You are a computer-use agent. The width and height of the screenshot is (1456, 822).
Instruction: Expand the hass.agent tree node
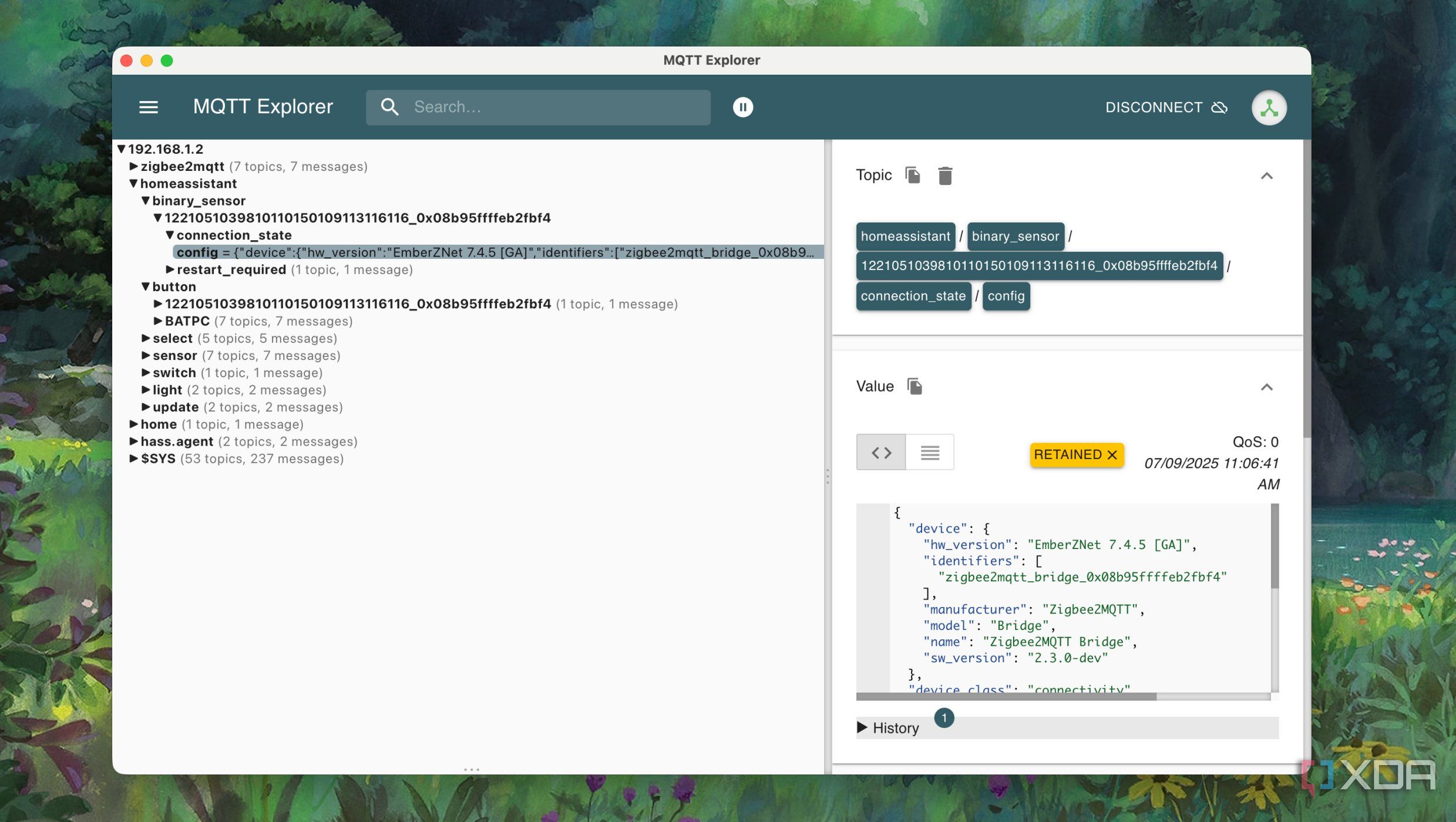point(133,442)
